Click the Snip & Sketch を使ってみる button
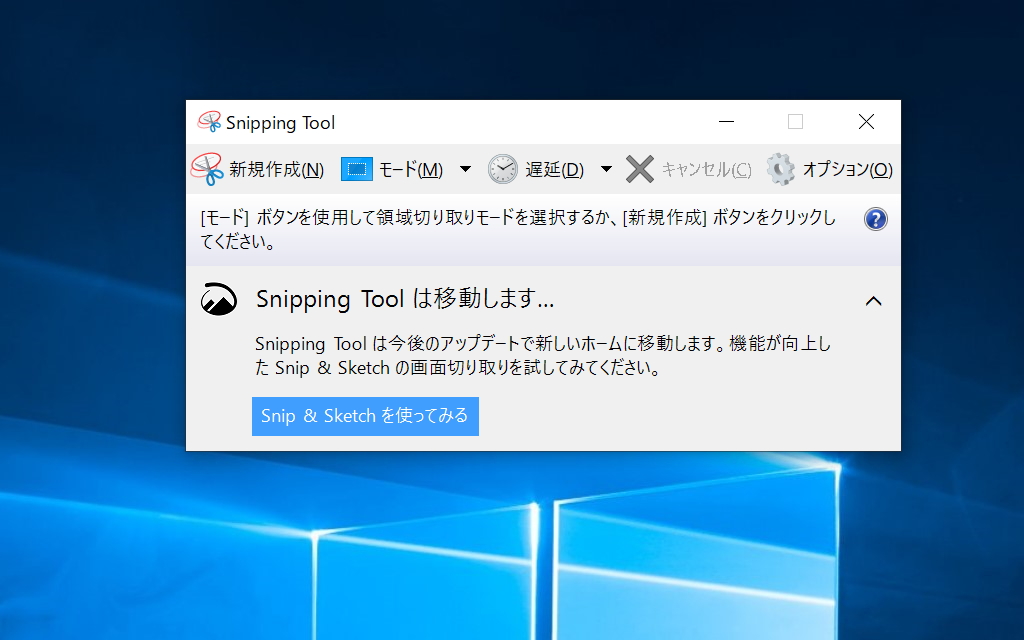The width and height of the screenshot is (1024, 640). click(x=365, y=416)
